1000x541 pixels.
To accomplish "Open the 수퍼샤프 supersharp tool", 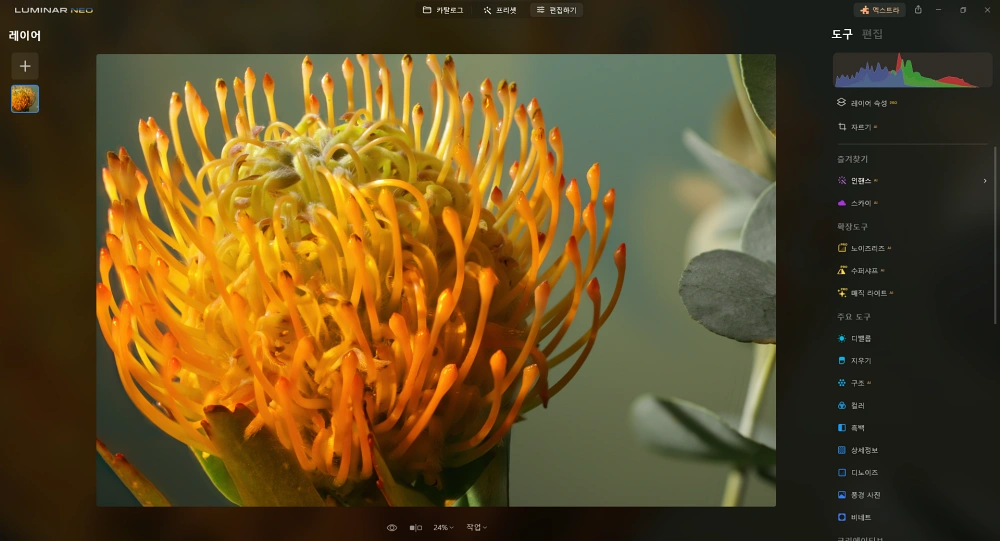I will point(861,270).
